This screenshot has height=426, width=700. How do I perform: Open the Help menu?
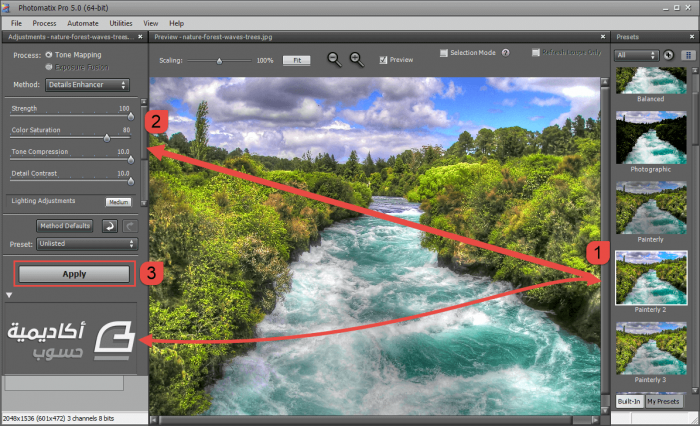pos(176,23)
